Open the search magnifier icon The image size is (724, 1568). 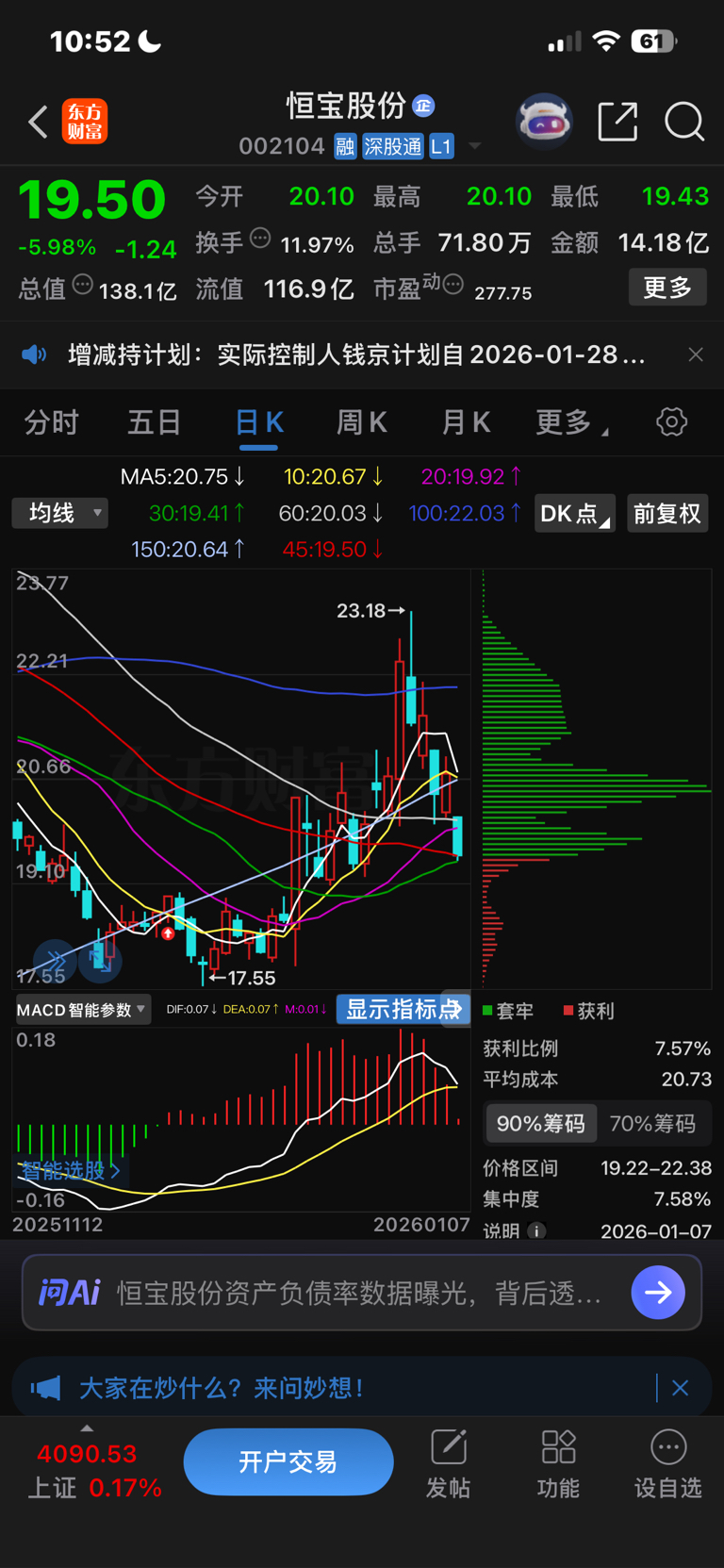(684, 122)
